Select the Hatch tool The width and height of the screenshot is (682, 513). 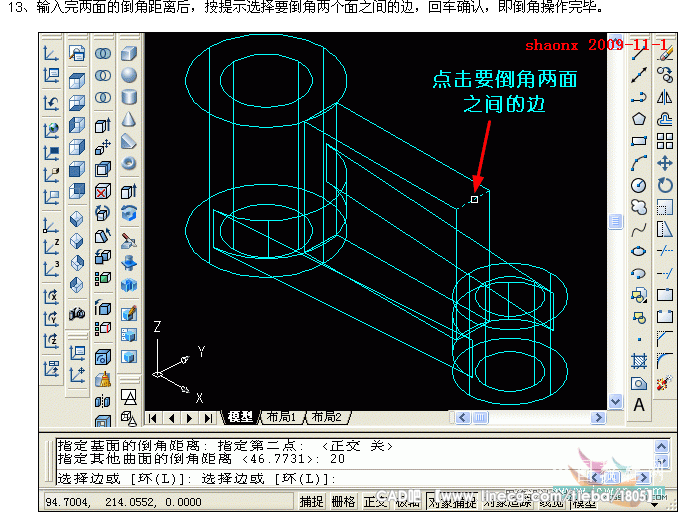(639, 361)
